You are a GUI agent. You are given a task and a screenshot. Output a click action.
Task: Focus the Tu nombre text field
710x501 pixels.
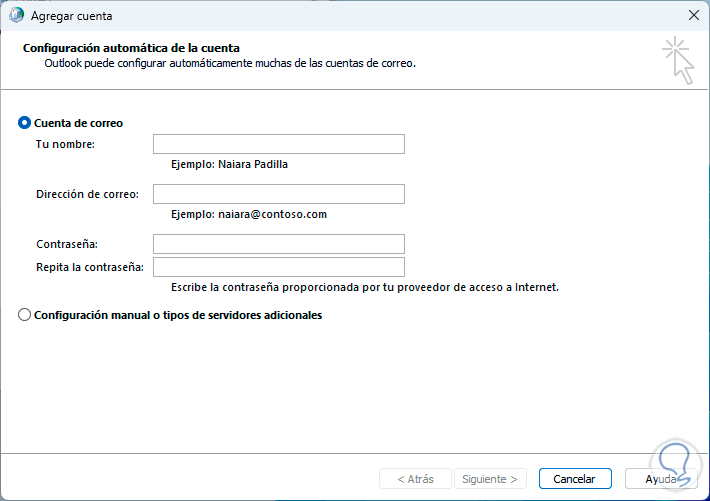(278, 144)
